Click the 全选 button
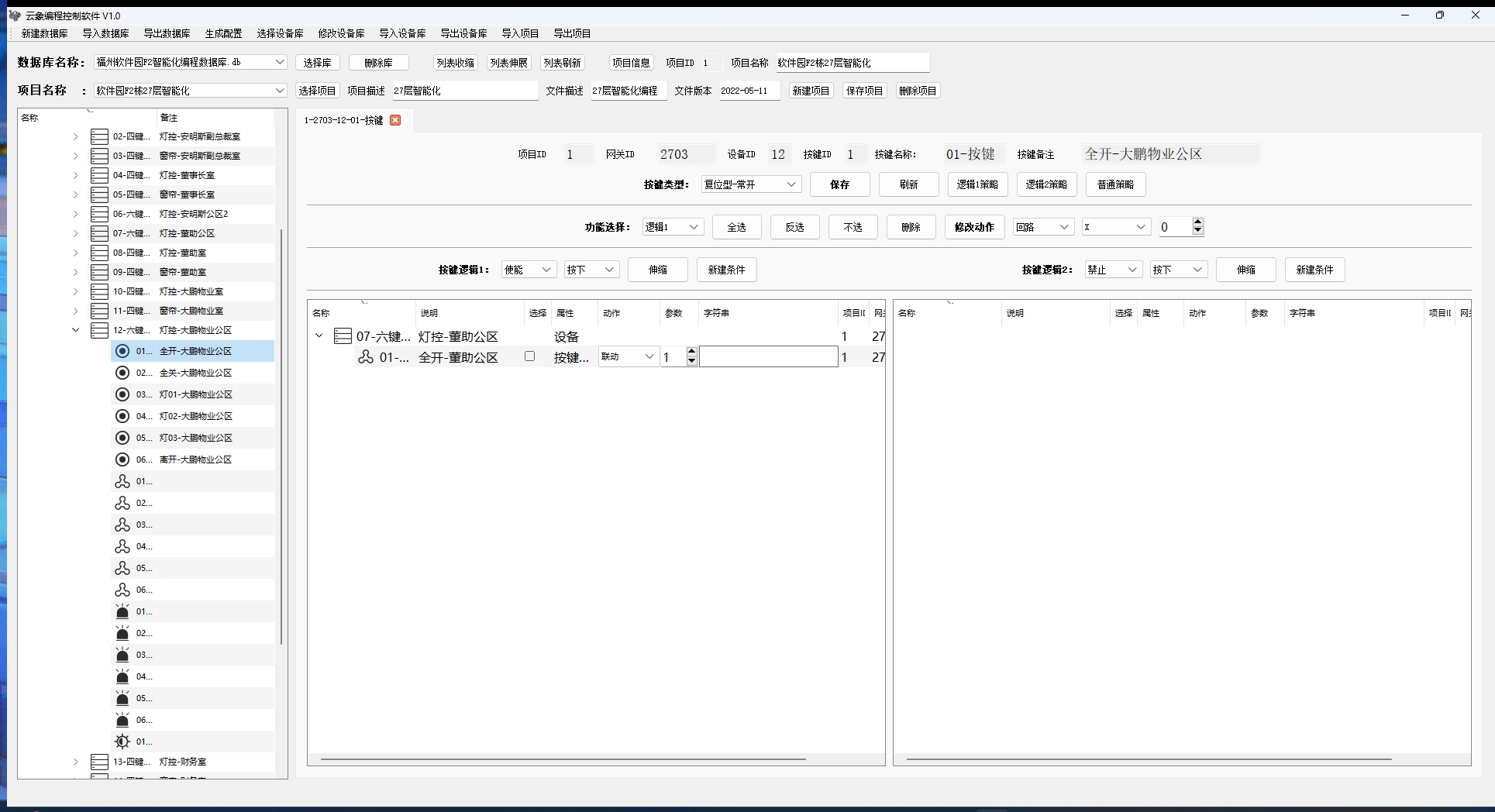The image size is (1495, 812). pos(736,227)
